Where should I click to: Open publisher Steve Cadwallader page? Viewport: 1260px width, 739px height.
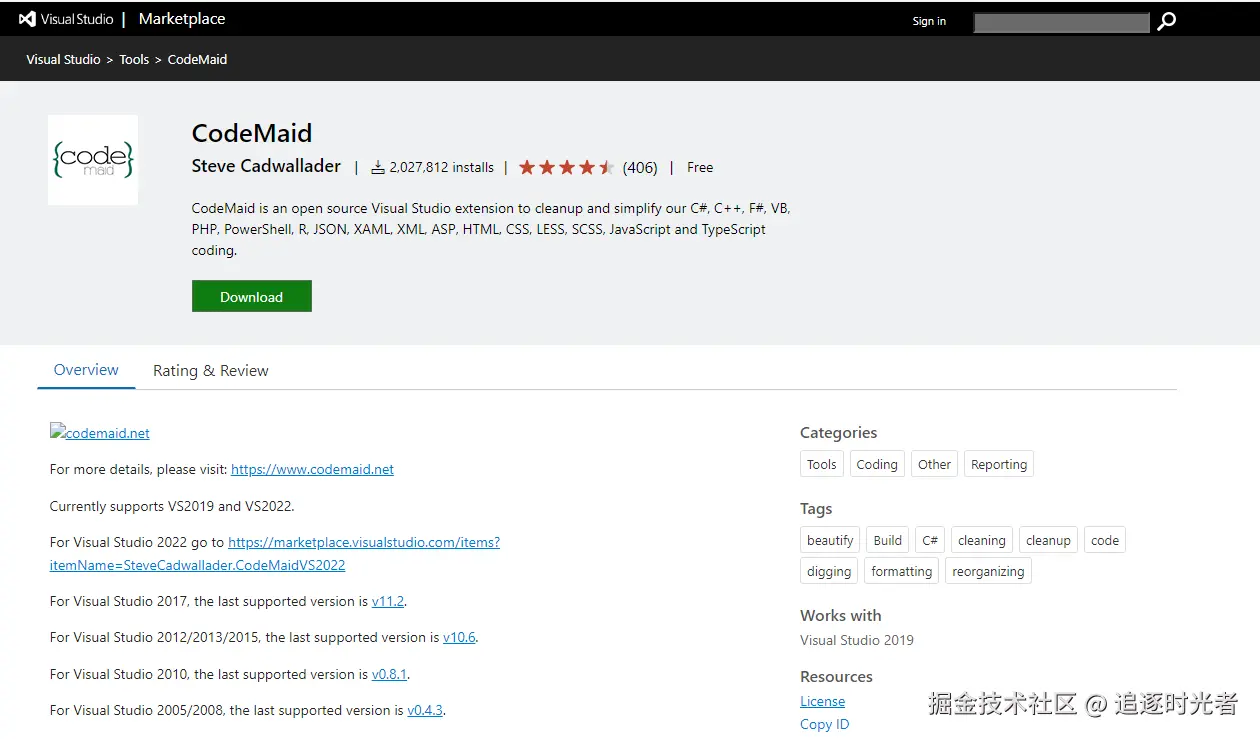coord(266,166)
